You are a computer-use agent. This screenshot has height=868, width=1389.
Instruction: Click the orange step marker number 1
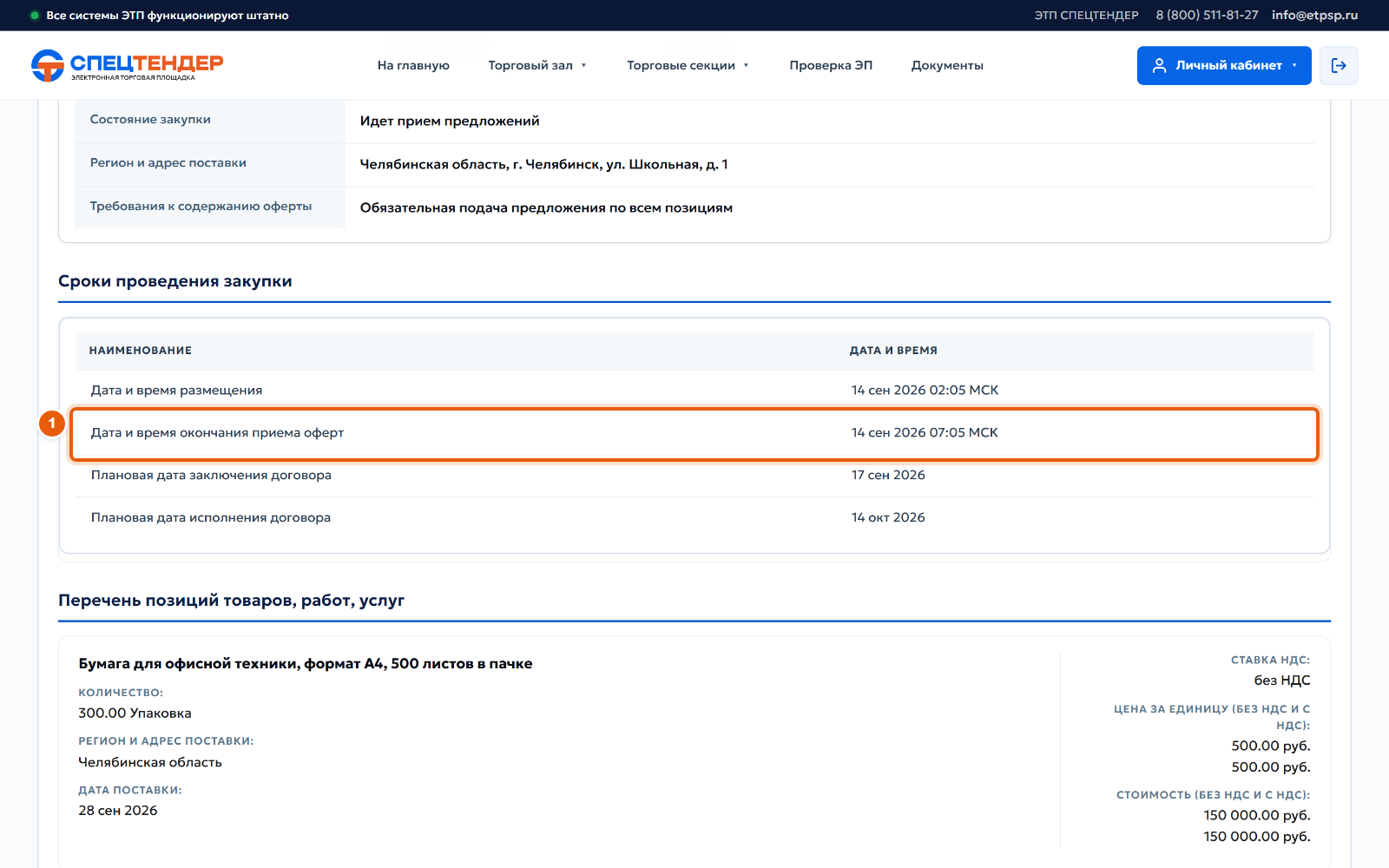click(51, 423)
